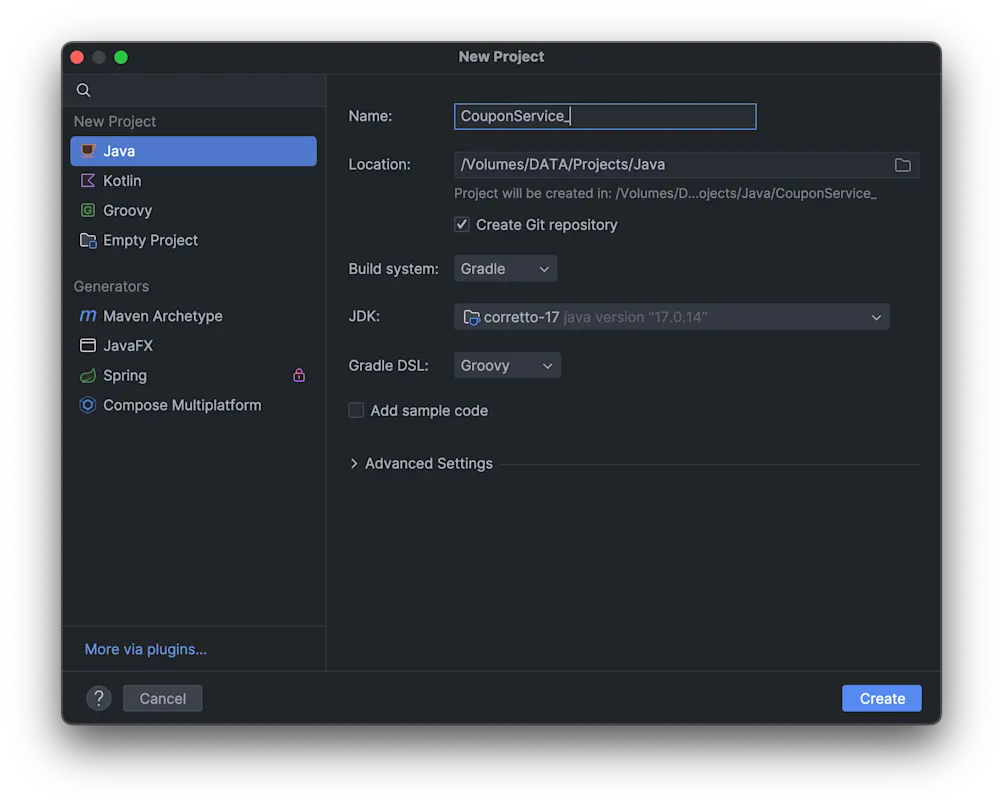The height and width of the screenshot is (806, 1003).
Task: Select the JavaFX generator icon
Action: (x=88, y=346)
